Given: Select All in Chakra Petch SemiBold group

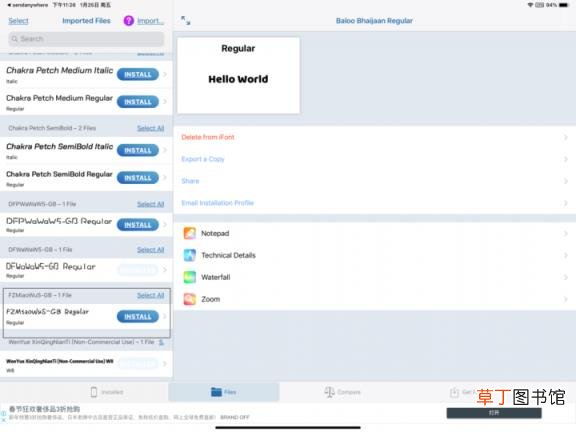Looking at the screenshot, I should (151, 128).
